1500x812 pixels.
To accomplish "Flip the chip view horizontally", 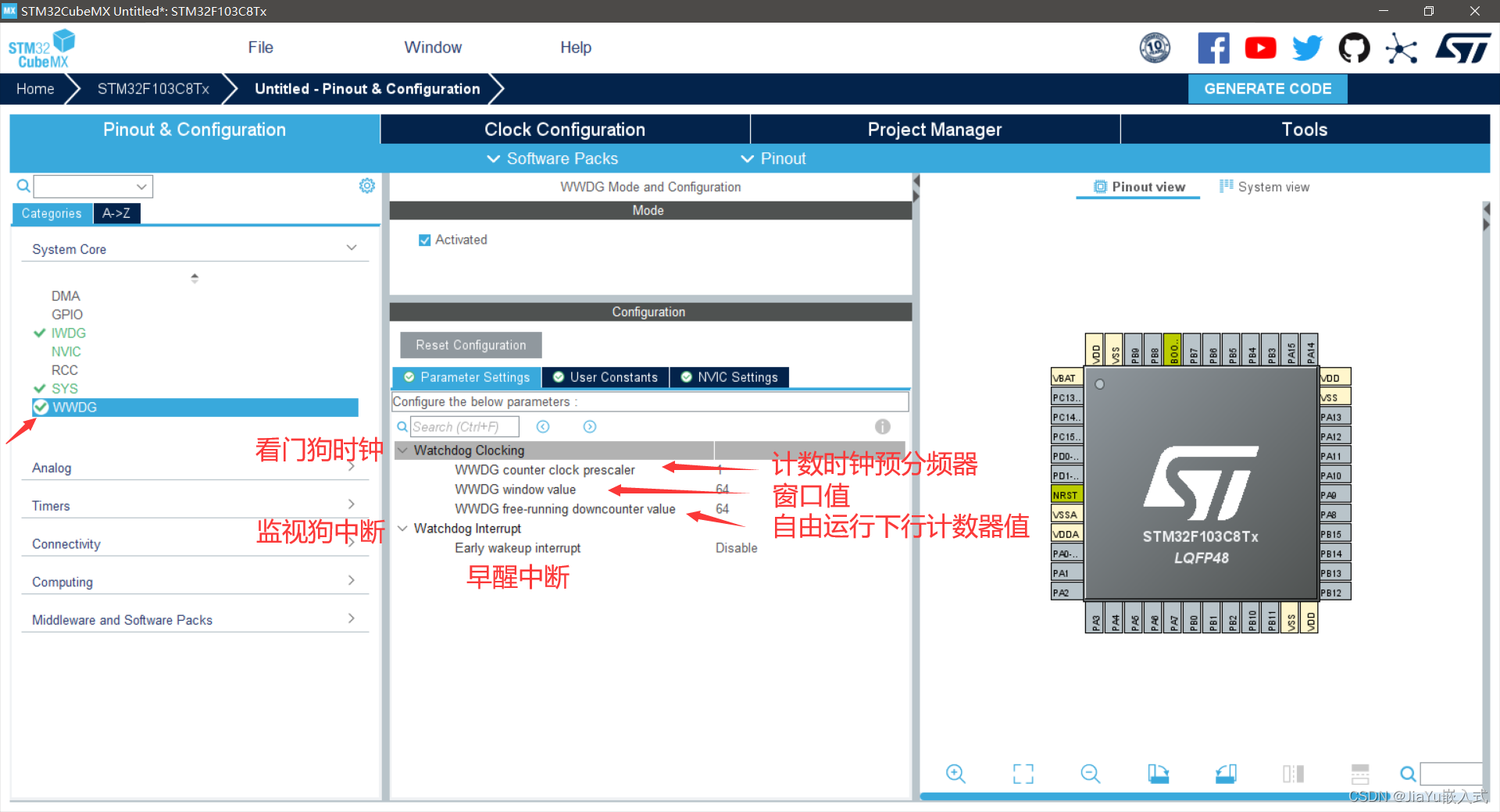I will tap(1293, 774).
